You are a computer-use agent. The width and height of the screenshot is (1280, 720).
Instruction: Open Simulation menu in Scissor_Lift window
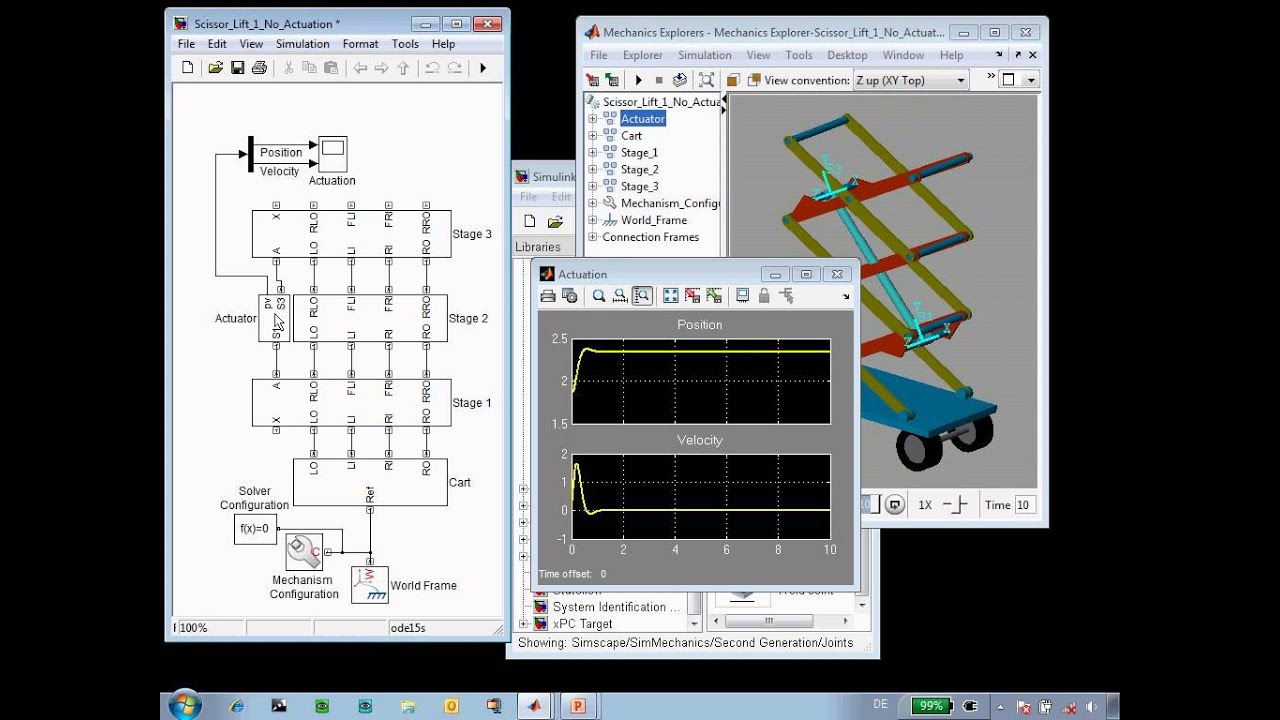pyautogui.click(x=302, y=44)
